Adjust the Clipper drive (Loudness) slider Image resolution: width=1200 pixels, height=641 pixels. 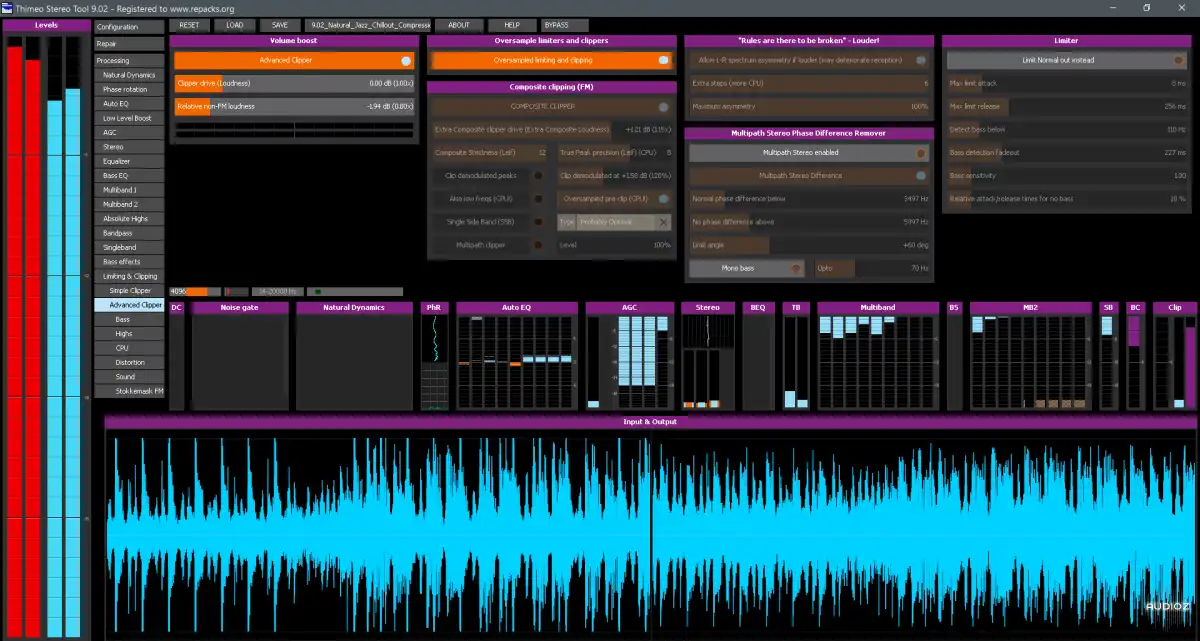coord(294,83)
